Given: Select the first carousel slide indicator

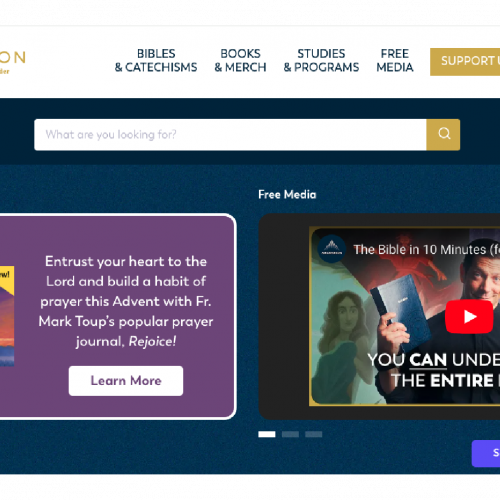Looking at the screenshot, I should click(267, 434).
